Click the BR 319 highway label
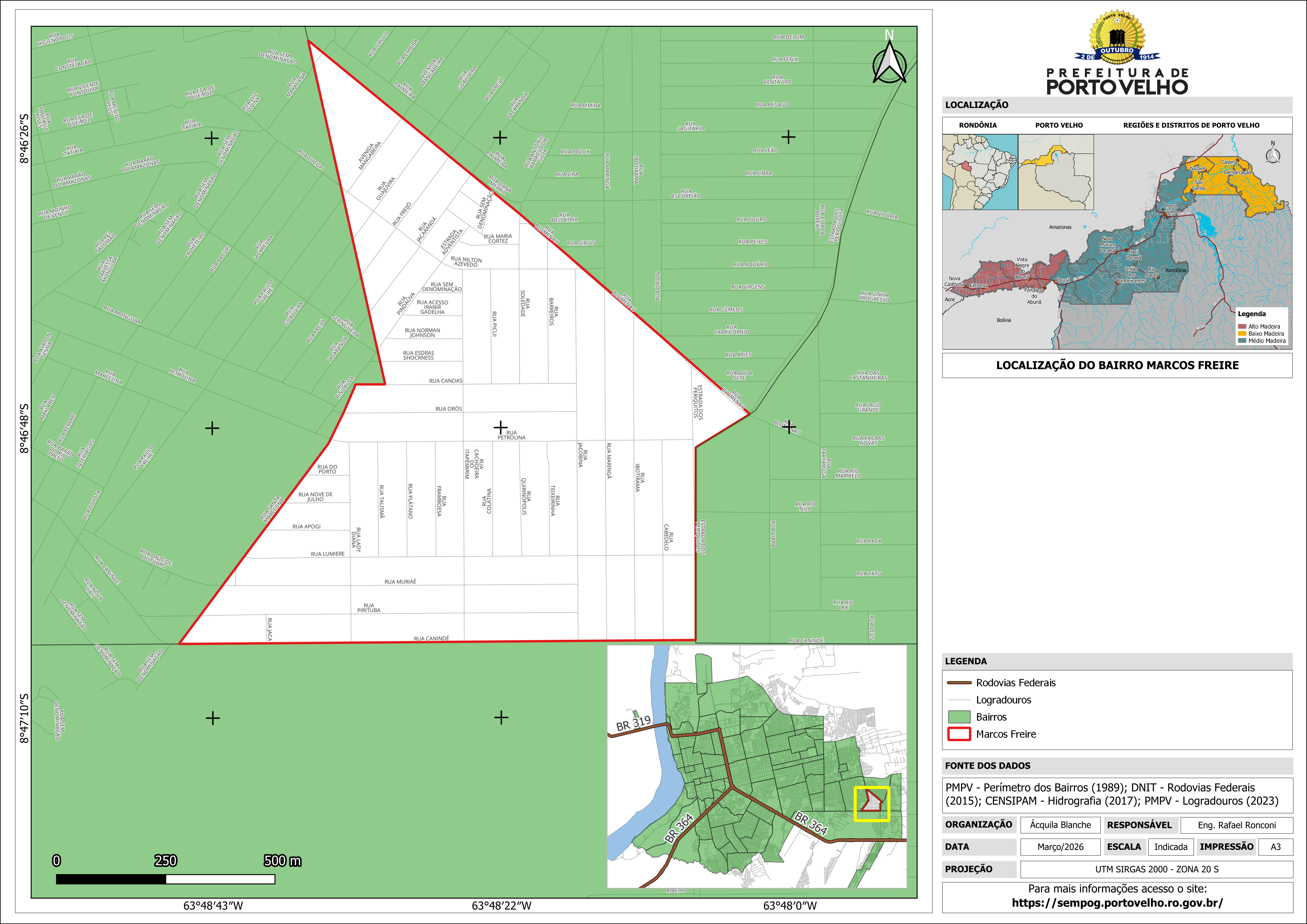 tap(633, 723)
